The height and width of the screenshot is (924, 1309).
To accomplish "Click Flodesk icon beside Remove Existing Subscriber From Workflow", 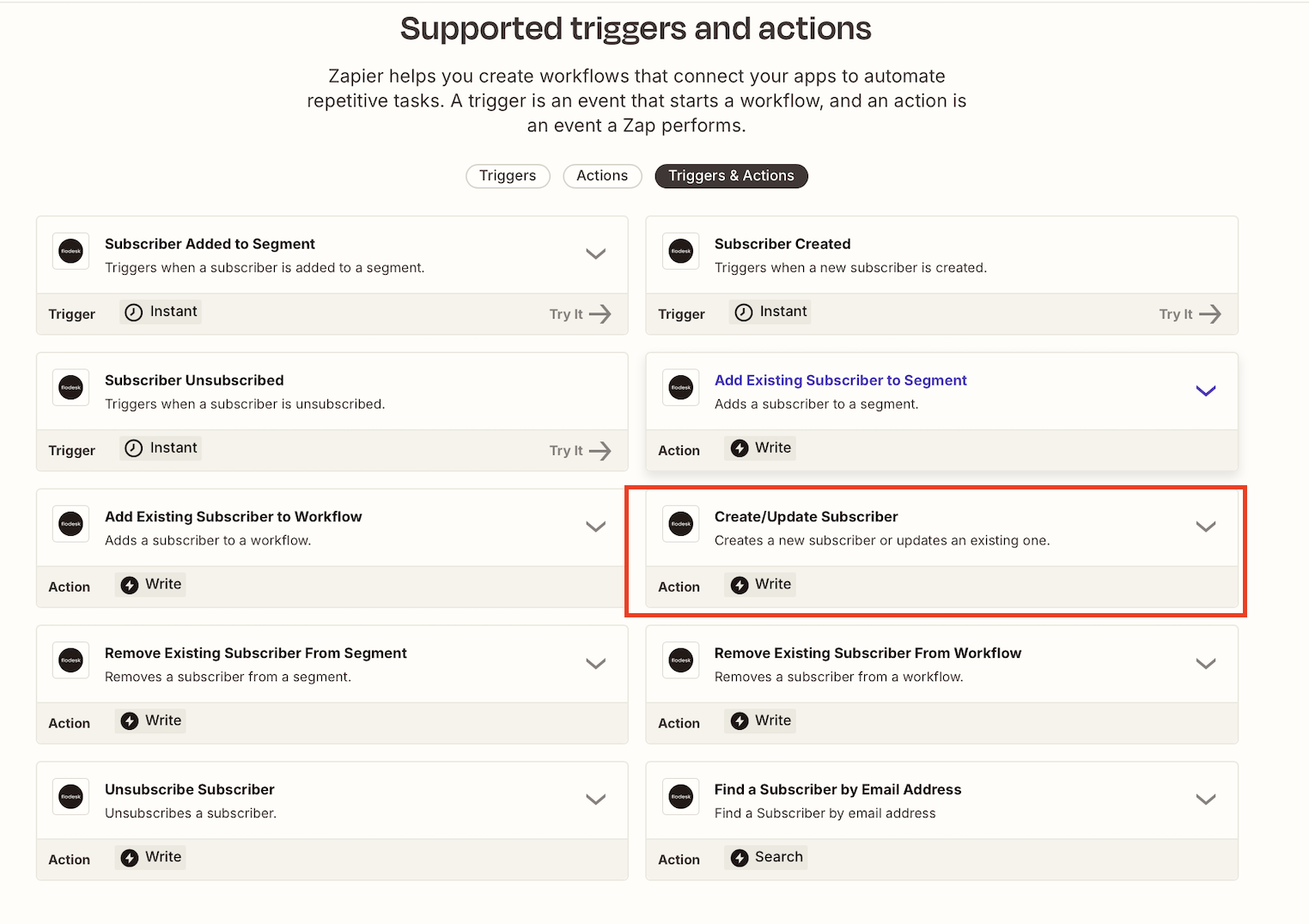I will 681,660.
